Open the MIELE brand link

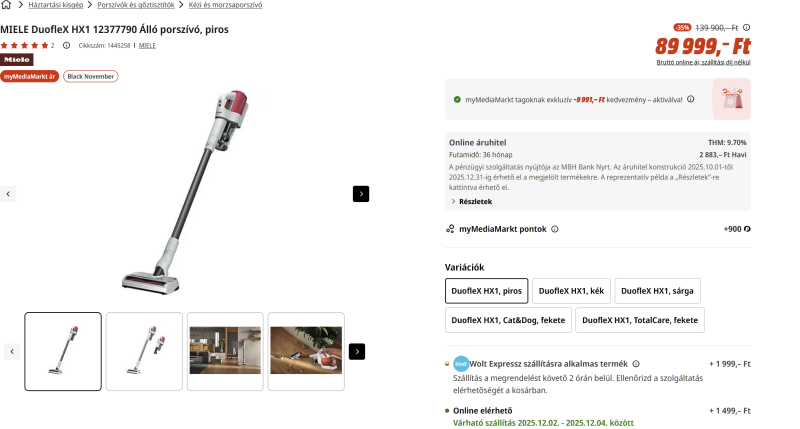[147, 45]
